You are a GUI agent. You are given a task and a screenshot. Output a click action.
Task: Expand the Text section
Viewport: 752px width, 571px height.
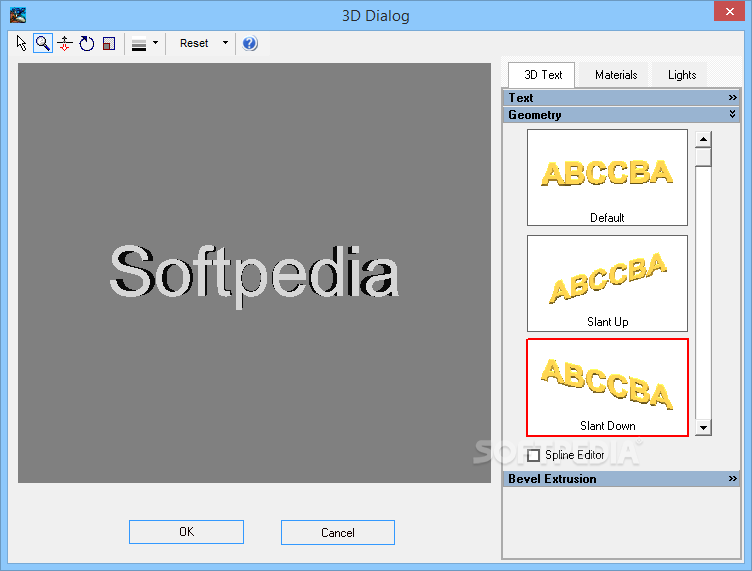(622, 98)
